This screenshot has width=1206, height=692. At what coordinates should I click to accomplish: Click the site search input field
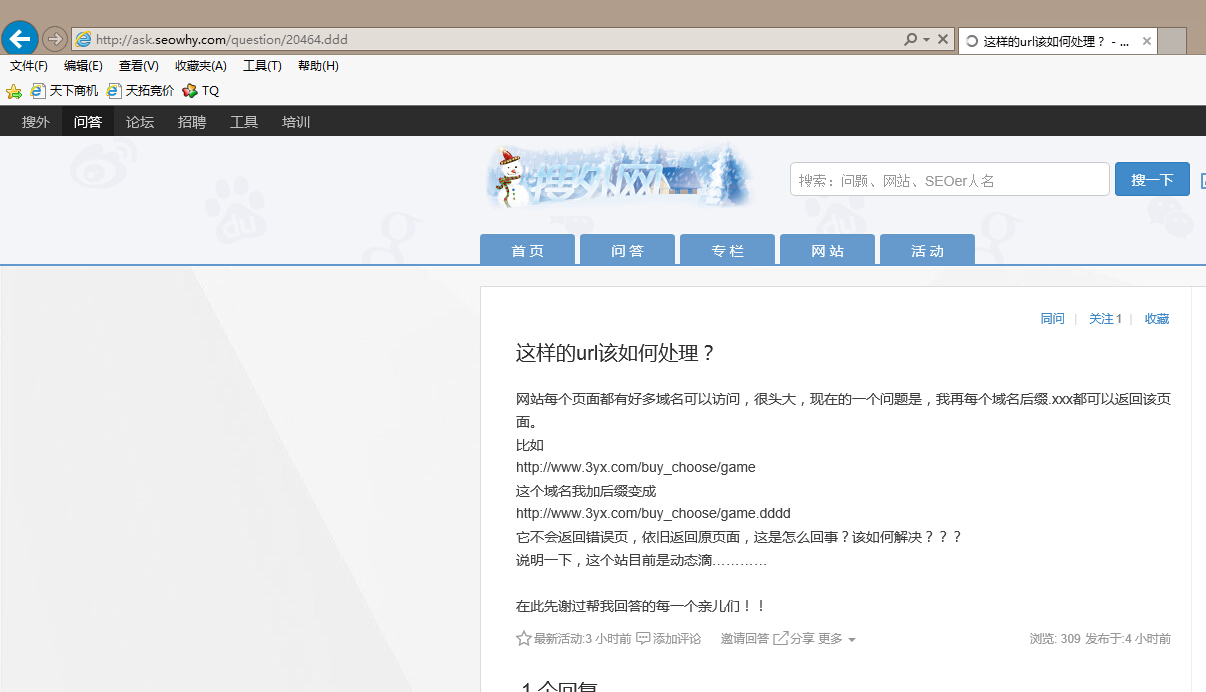pyautogui.click(x=949, y=180)
